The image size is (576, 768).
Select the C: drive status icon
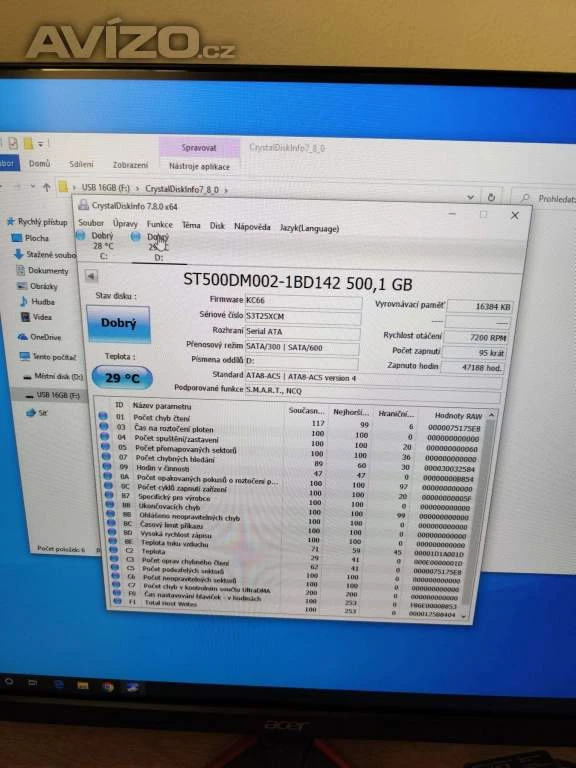pos(80,236)
